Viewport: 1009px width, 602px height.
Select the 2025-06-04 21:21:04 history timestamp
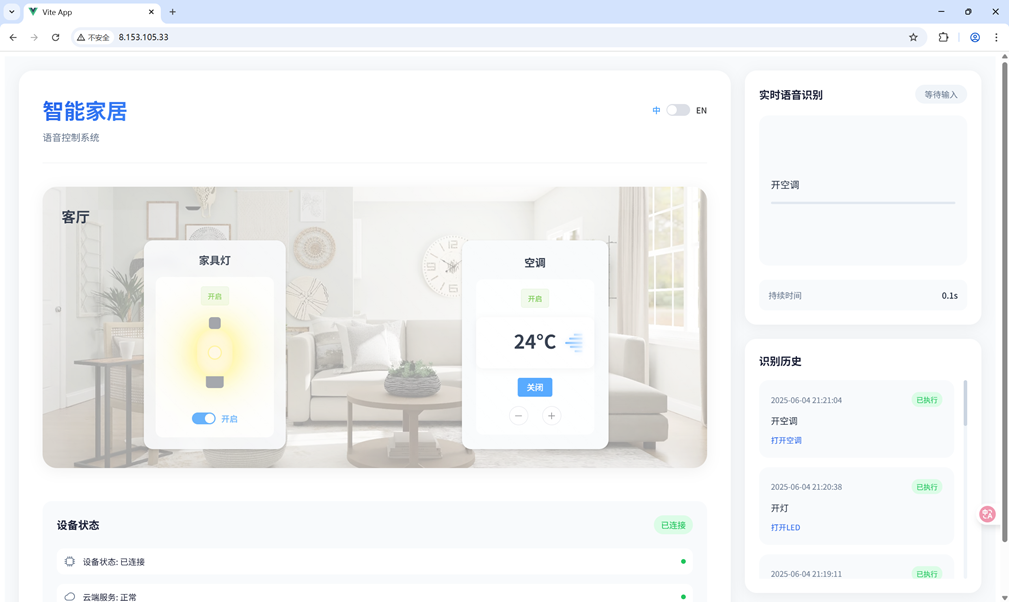tap(806, 400)
